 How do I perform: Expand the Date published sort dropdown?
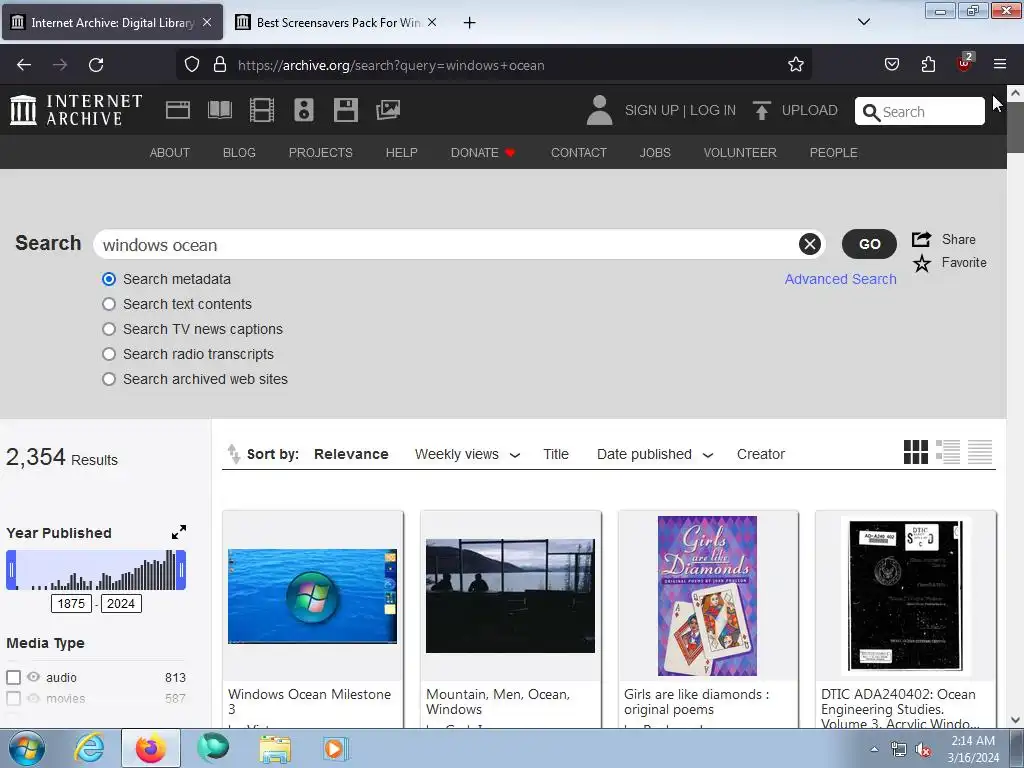pyautogui.click(x=708, y=455)
